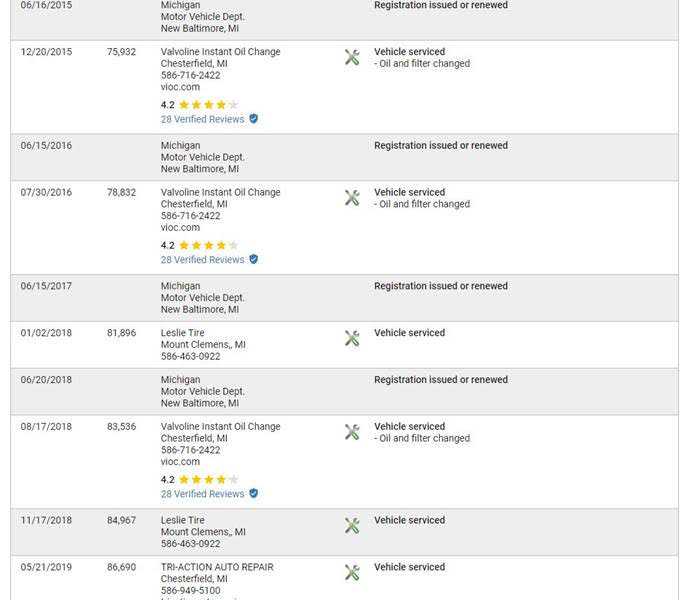Viewport: 681px width, 600px height.
Task: Click verified badge in 08/17/2018 Valvoline entry
Action: [x=254, y=494]
